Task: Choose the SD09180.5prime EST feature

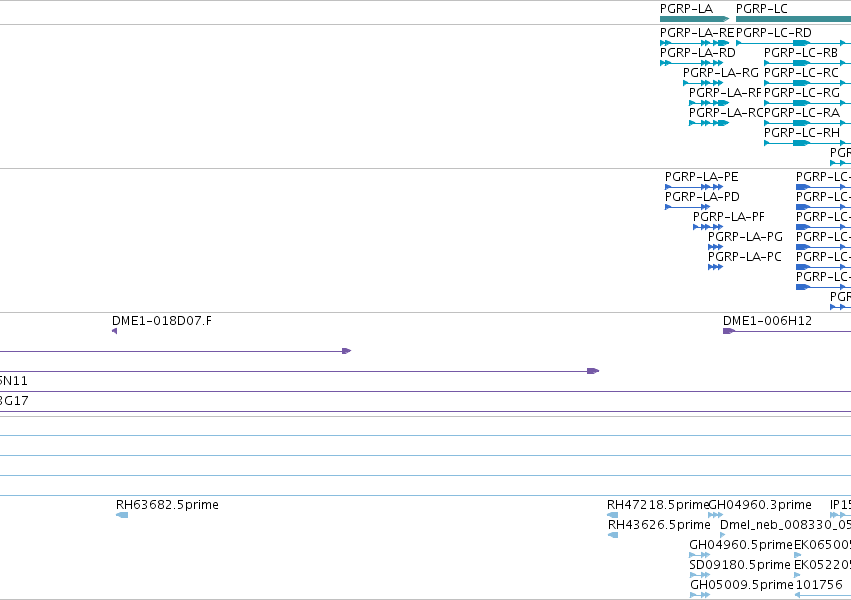Action: coord(700,575)
